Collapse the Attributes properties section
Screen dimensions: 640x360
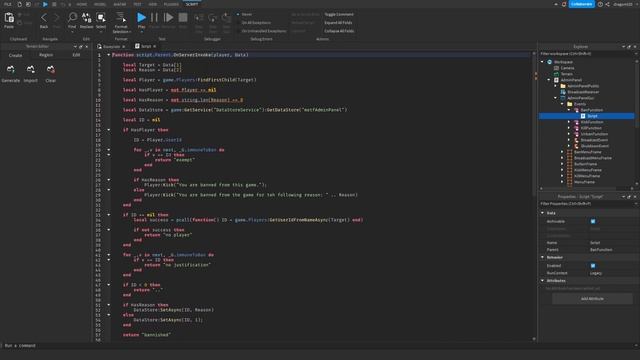coord(542,280)
